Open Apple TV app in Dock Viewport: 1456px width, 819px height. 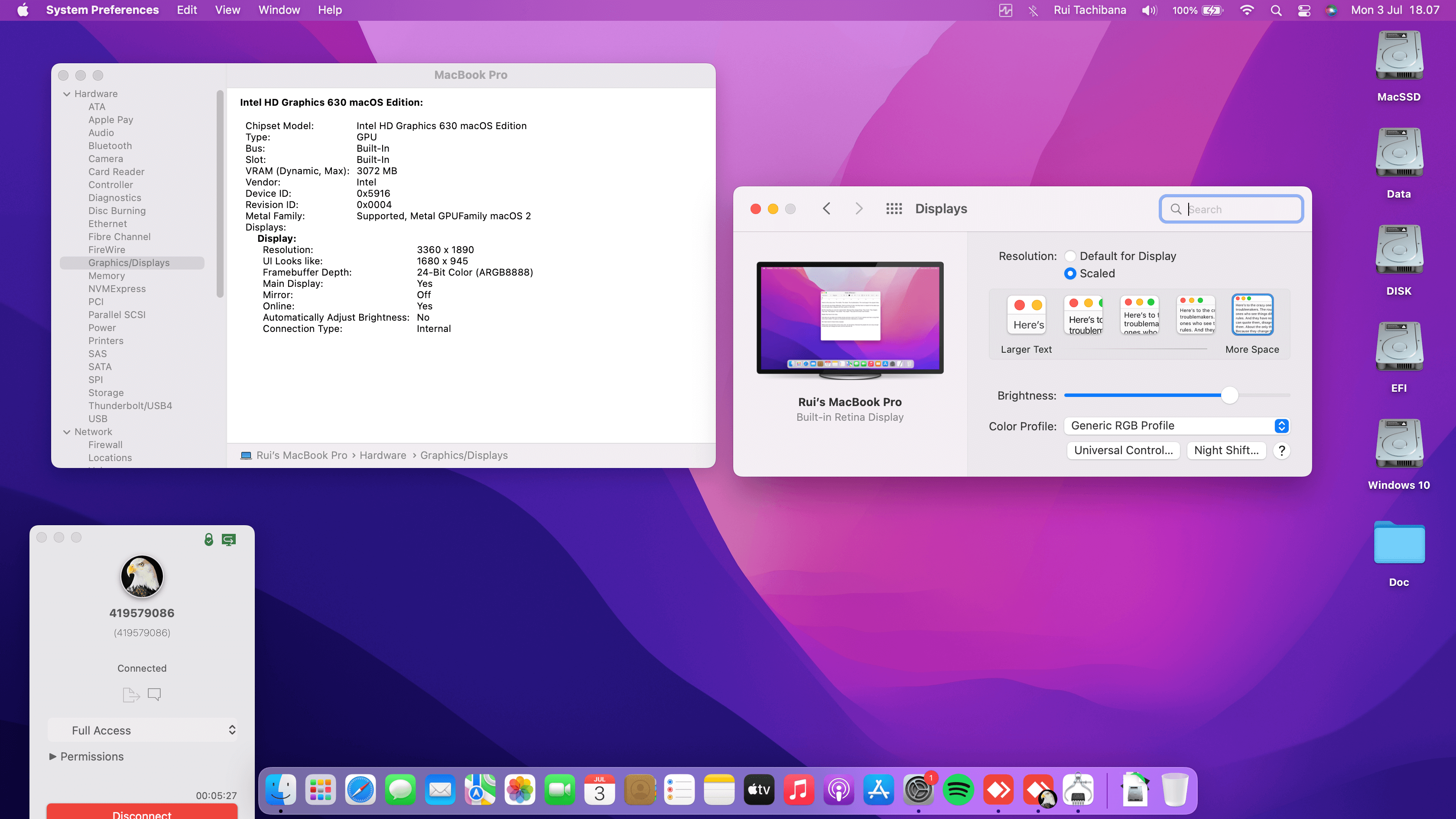(x=759, y=789)
